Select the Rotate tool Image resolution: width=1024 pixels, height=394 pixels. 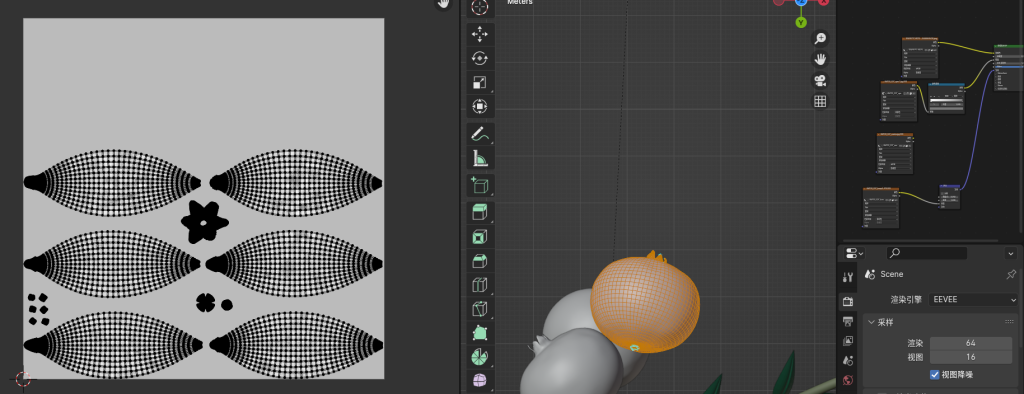tap(480, 59)
